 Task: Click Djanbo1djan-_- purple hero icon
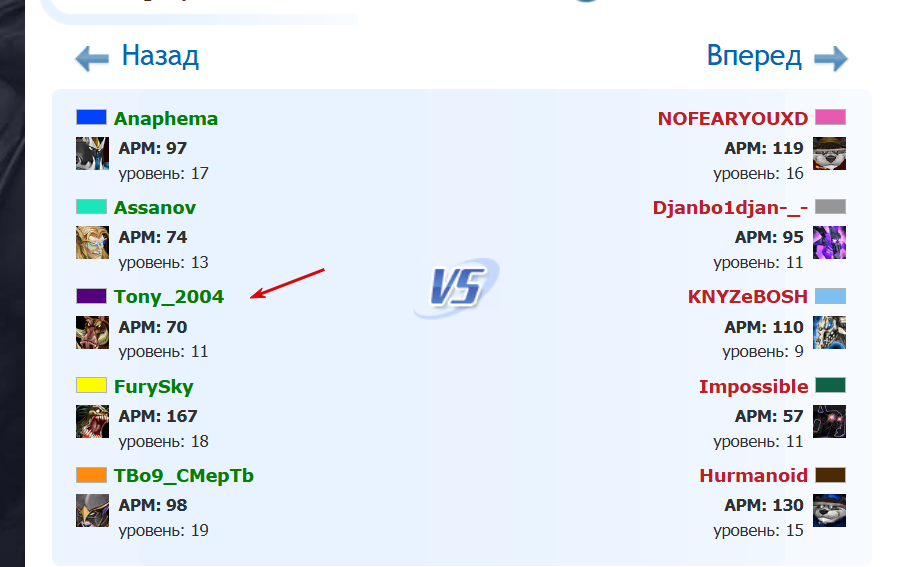point(829,243)
